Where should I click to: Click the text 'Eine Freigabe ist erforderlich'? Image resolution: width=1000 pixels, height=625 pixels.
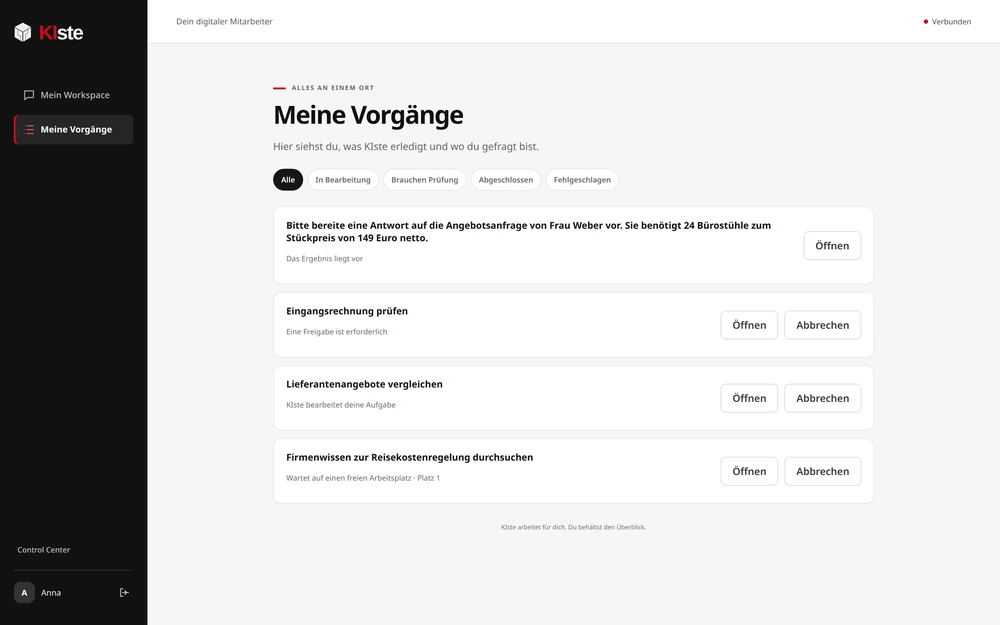337,332
